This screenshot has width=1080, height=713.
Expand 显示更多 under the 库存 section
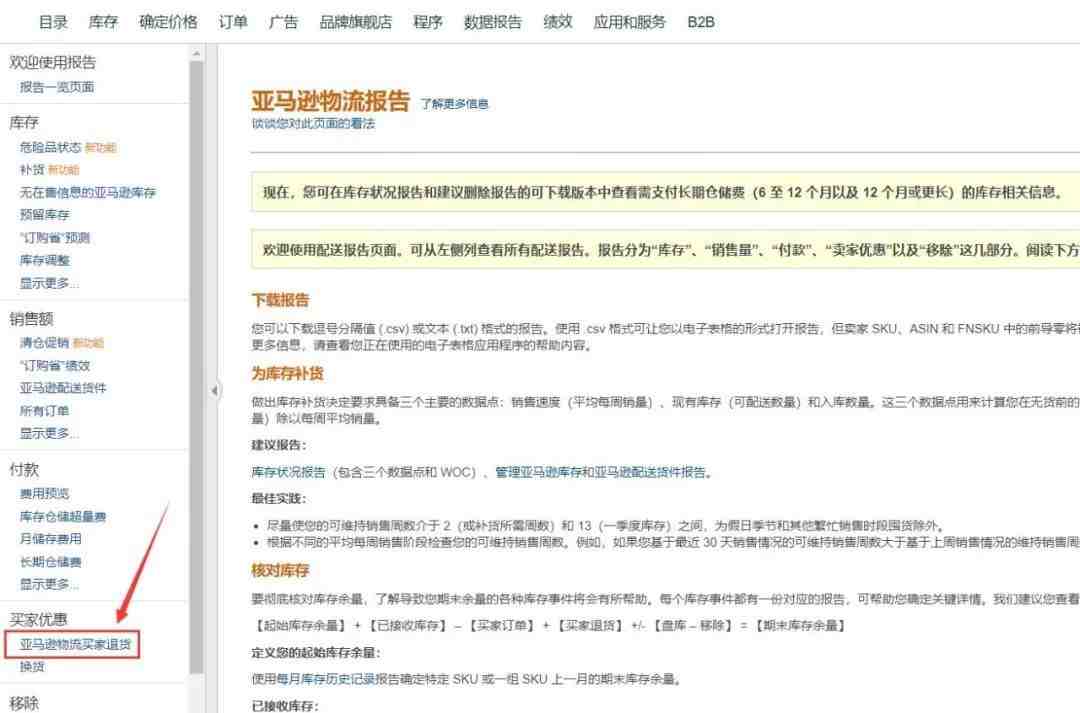click(x=49, y=283)
